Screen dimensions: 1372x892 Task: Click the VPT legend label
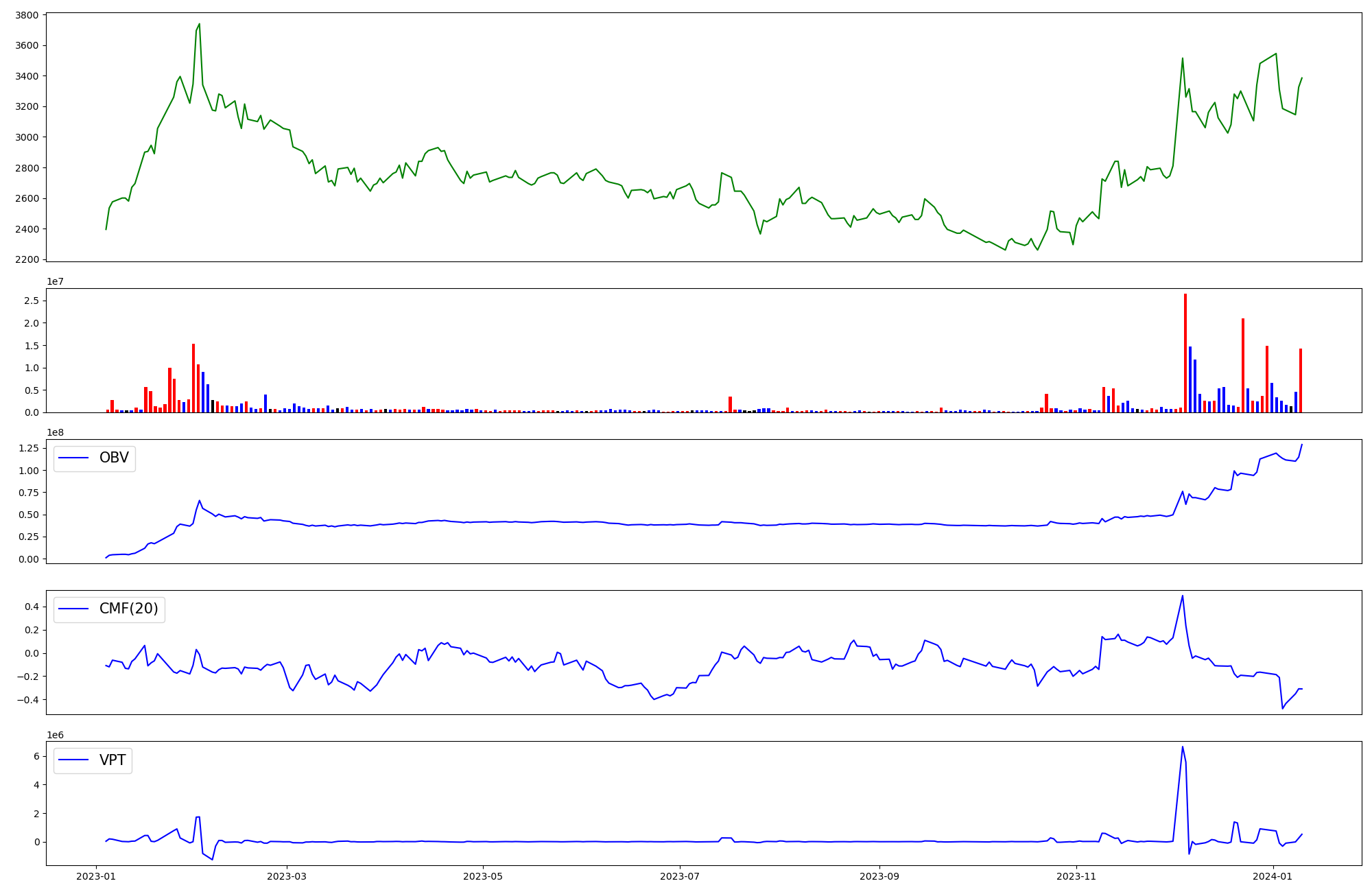pyautogui.click(x=113, y=760)
